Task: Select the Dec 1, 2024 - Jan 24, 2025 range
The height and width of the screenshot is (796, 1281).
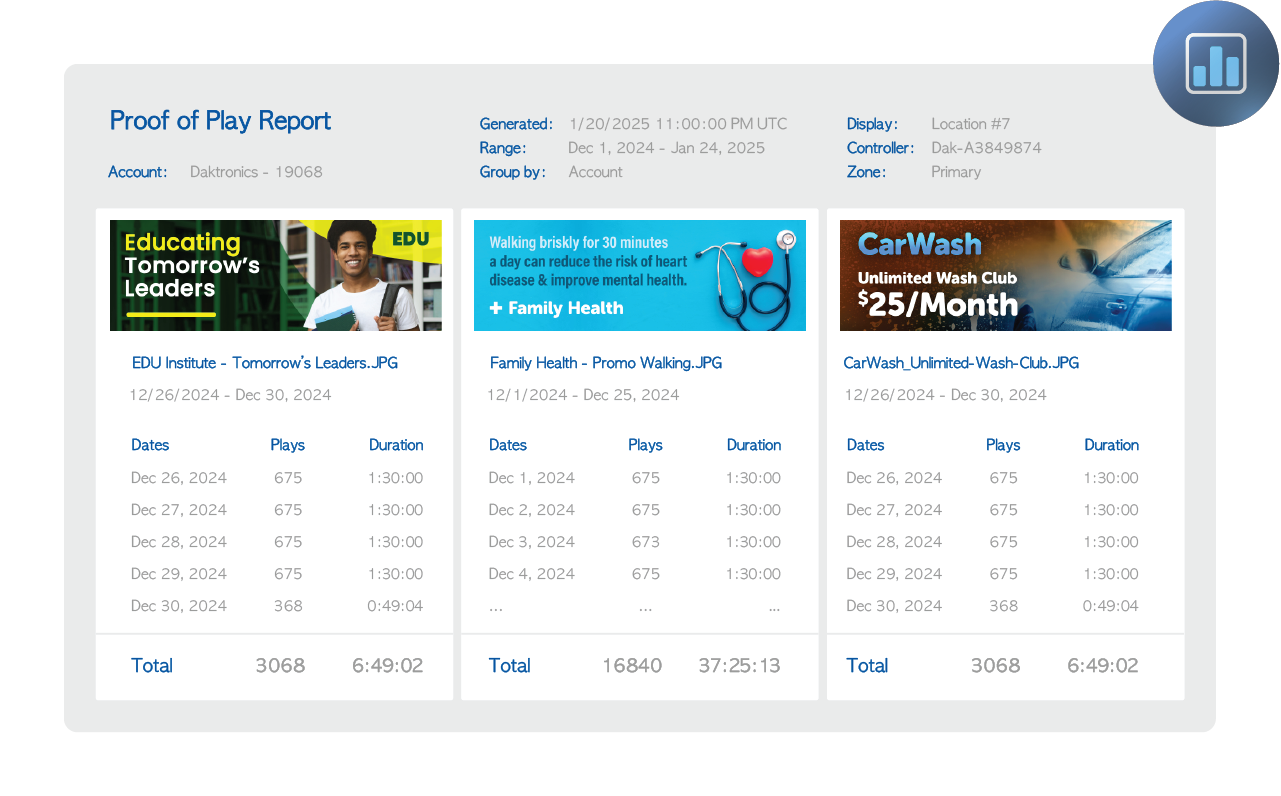Action: (x=666, y=148)
